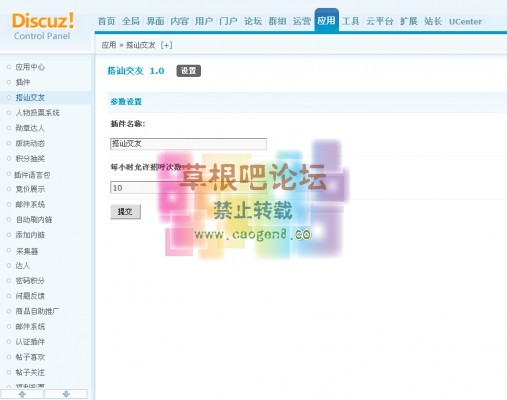
Task: Focus the hourly greeting count field showing 10
Action: click(188, 188)
